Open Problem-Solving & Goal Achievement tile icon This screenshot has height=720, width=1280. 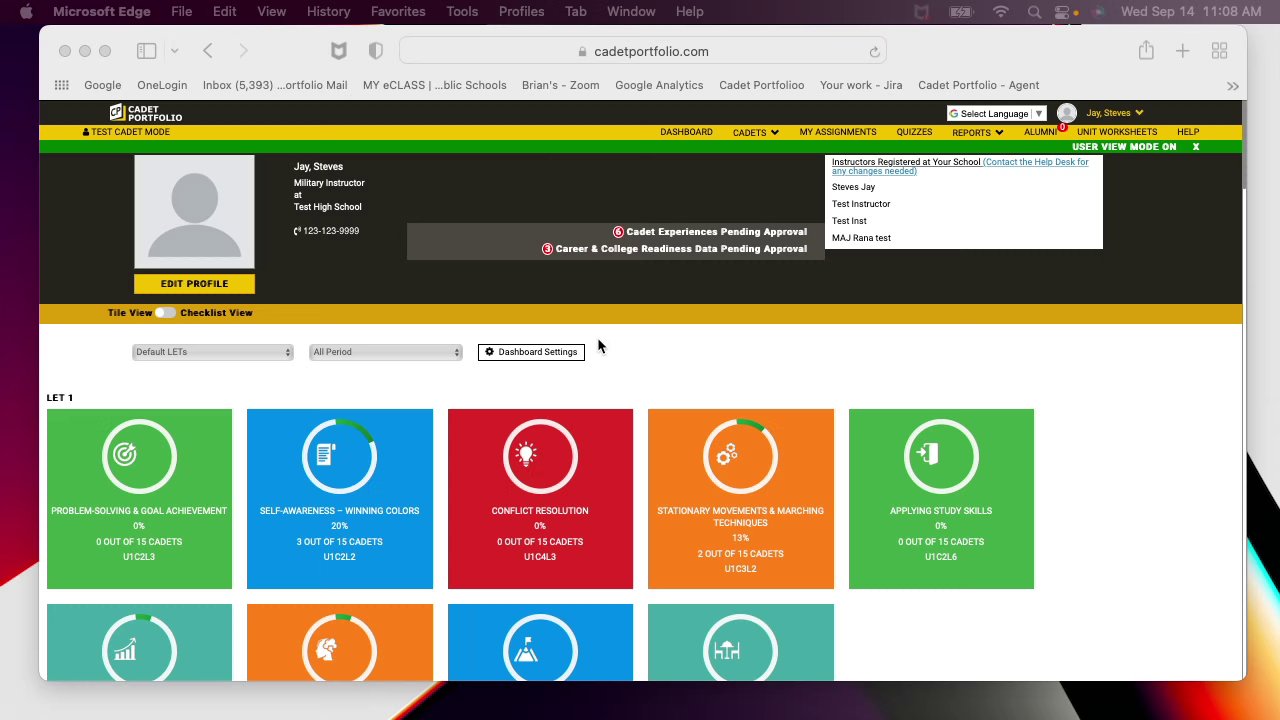(125, 455)
